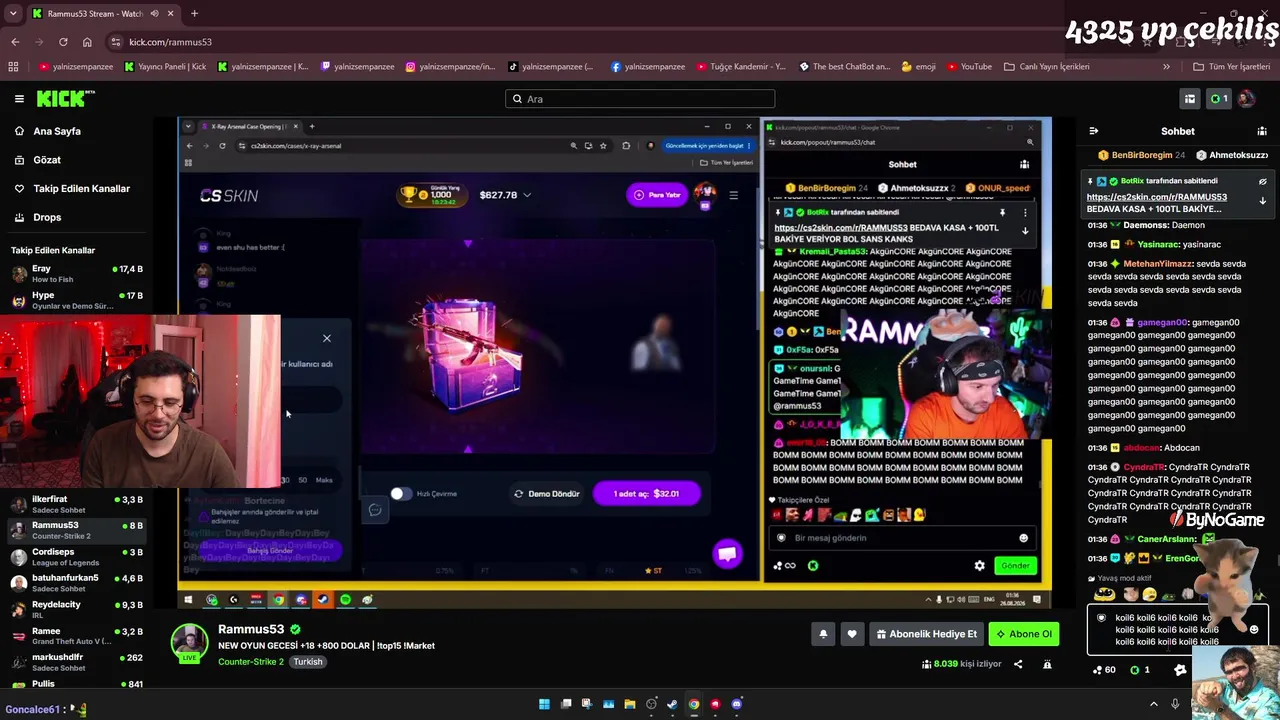Viewport: 1280px width, 720px height.
Task: Open Rammus53 channel avatar
Action: click(x=189, y=643)
